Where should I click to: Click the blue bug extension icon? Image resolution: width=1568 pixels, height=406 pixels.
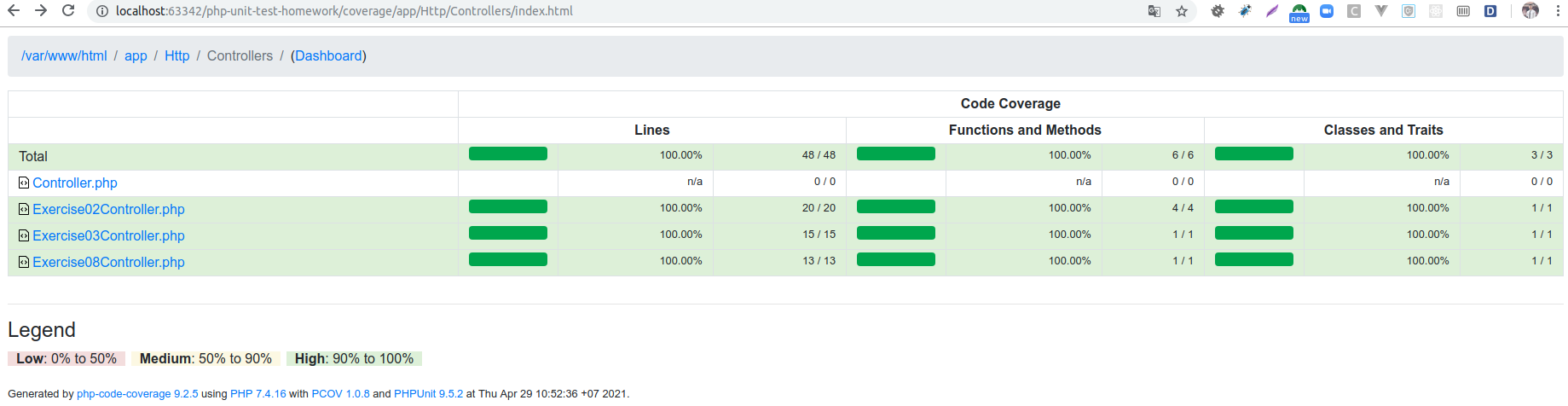click(x=1245, y=11)
